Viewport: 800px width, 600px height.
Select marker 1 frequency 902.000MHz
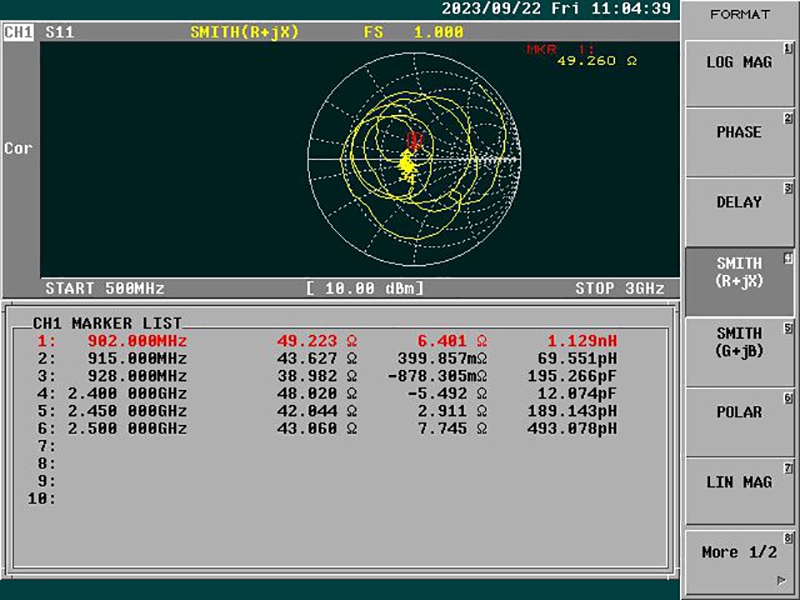point(137,341)
